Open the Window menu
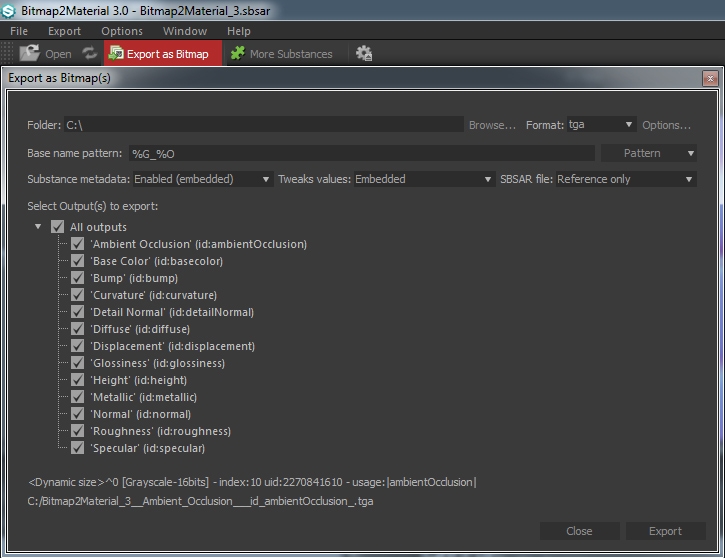Screen dimensions: 725x558 tap(184, 31)
